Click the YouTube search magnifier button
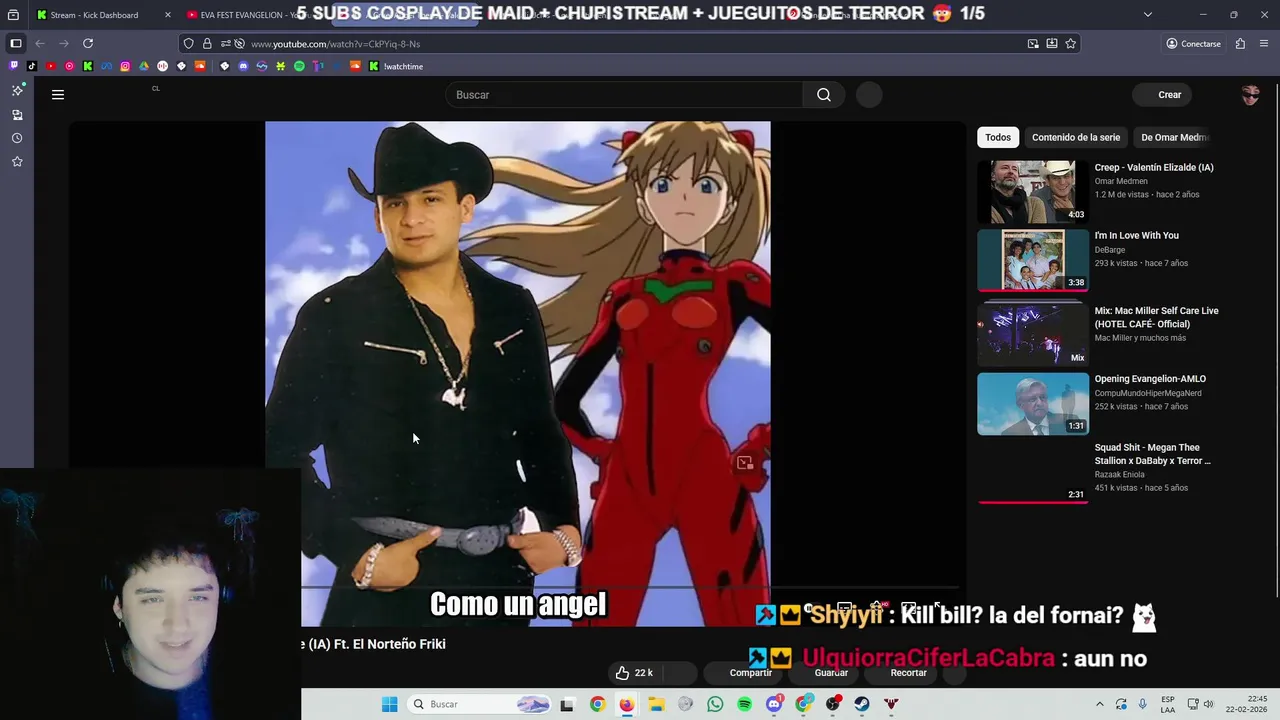This screenshot has width=1280, height=720. tap(823, 95)
